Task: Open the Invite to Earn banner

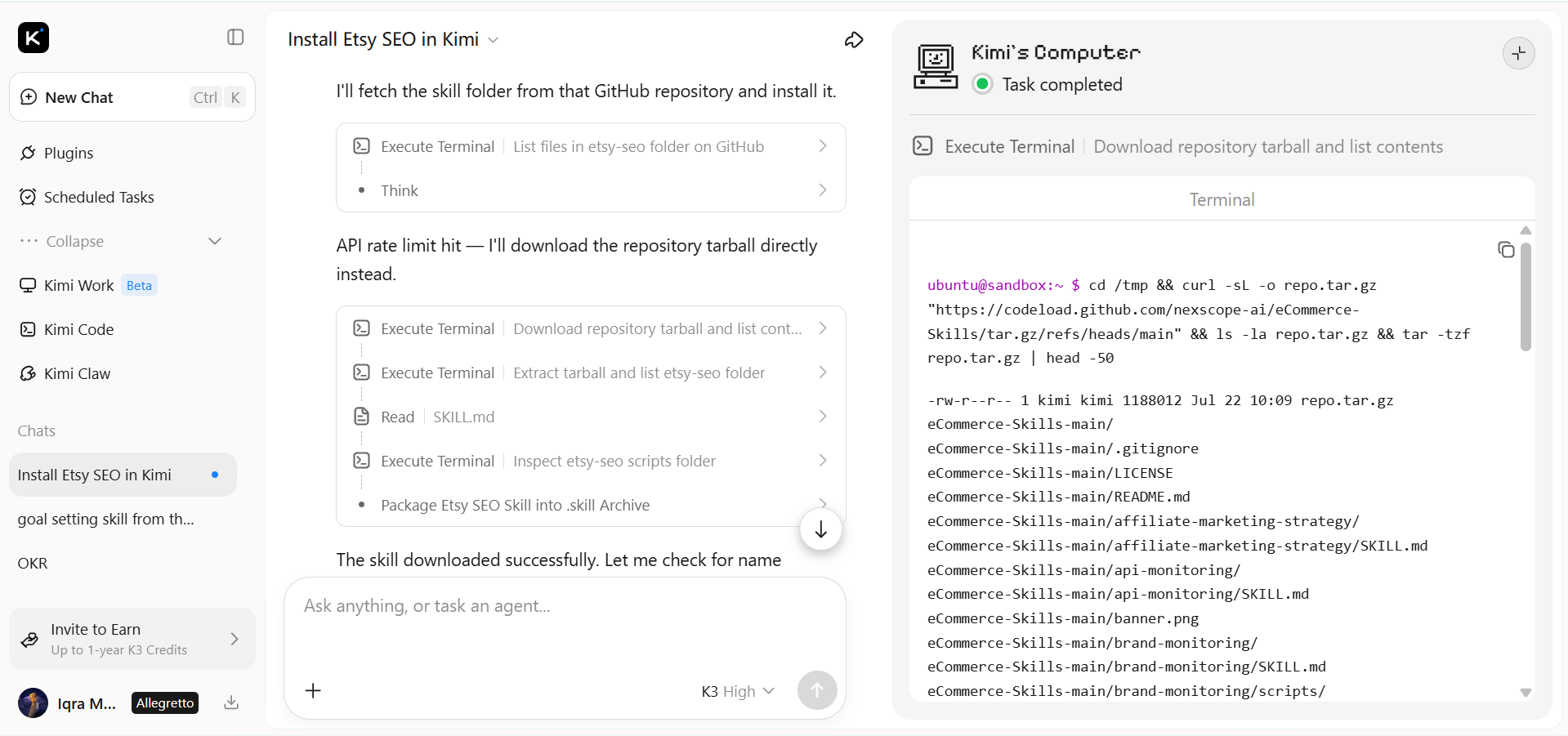Action: (x=132, y=639)
